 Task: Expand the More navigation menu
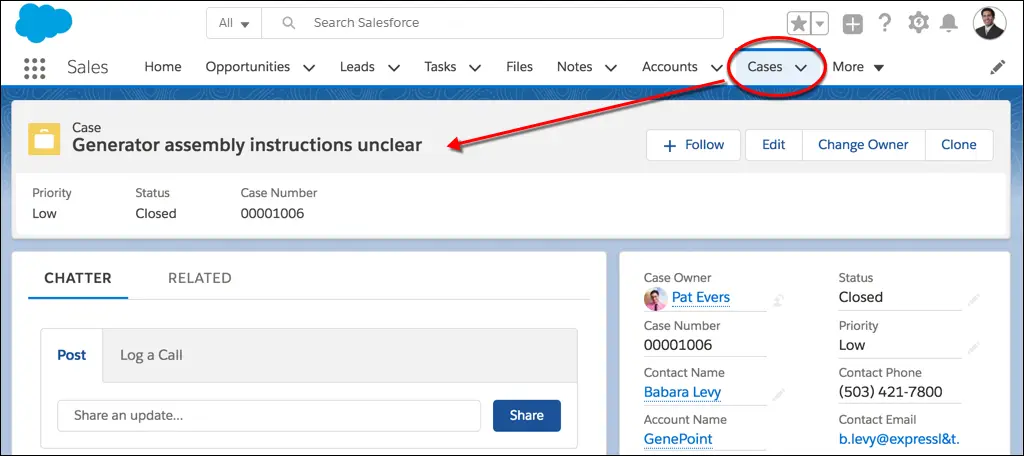coord(858,67)
